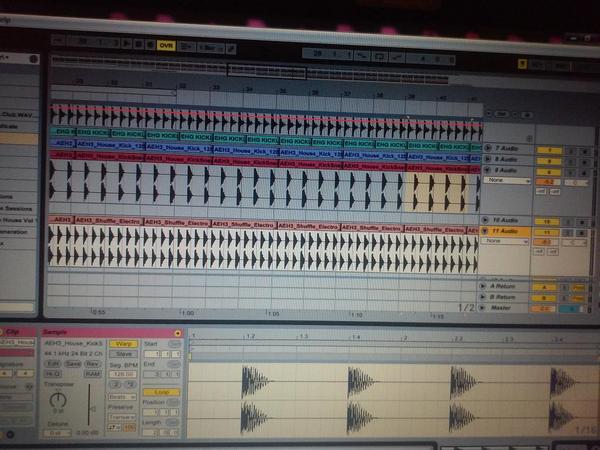Open the 9 Audio automation None dropdown
Screen dimensions: 600x450
tap(507, 180)
